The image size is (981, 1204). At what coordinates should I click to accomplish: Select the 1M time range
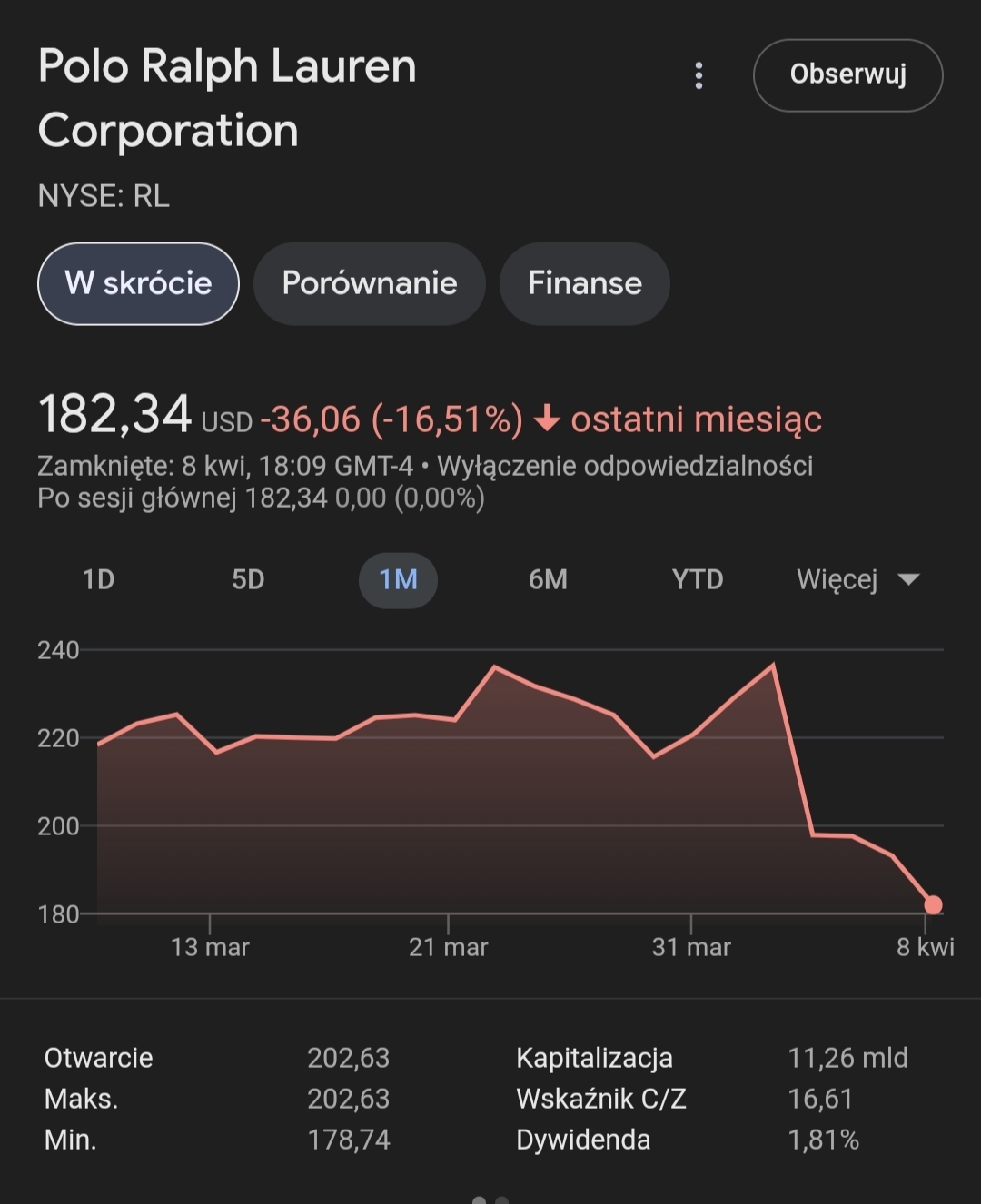click(x=398, y=579)
